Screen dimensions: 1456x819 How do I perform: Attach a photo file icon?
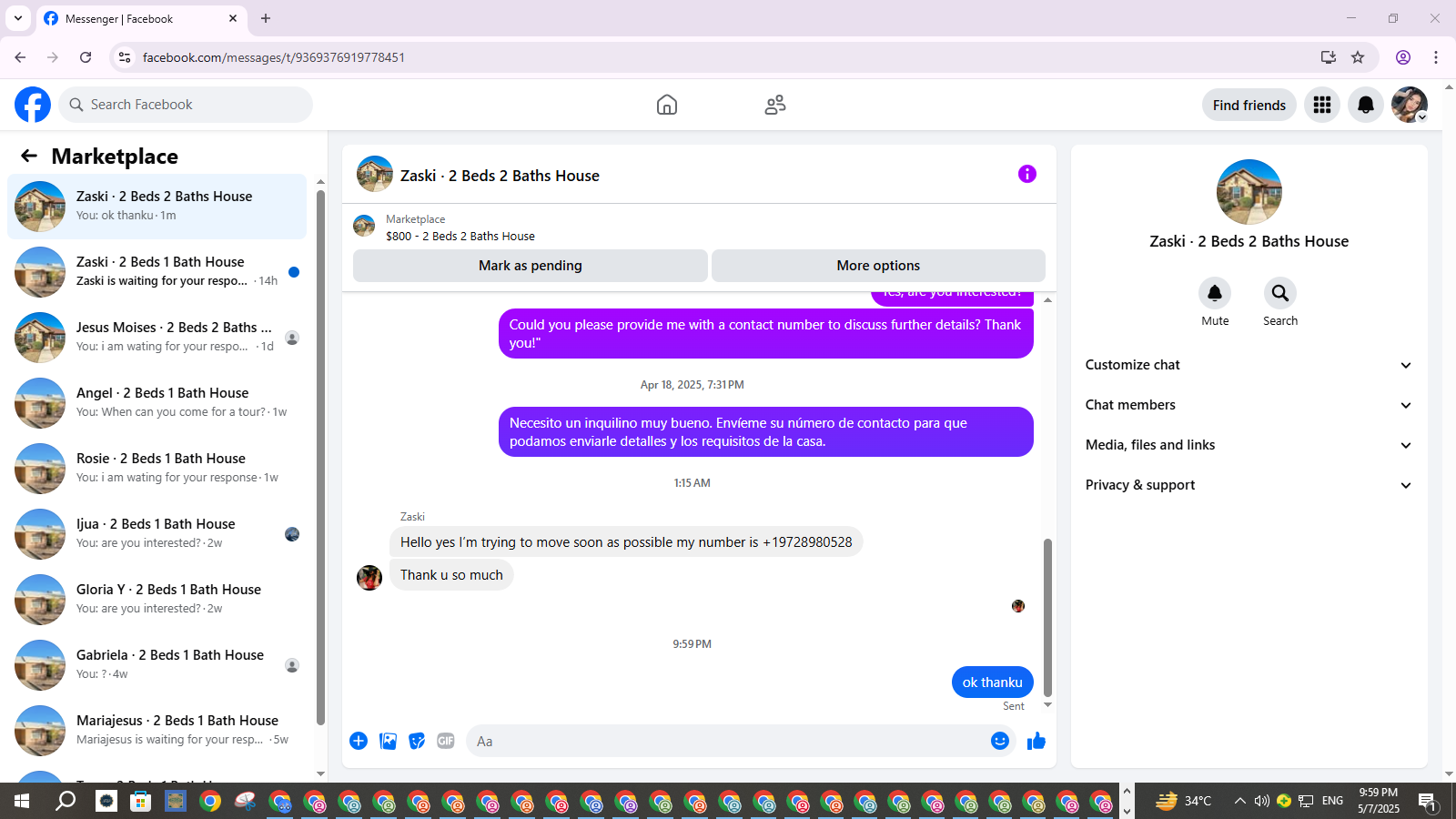(x=388, y=741)
